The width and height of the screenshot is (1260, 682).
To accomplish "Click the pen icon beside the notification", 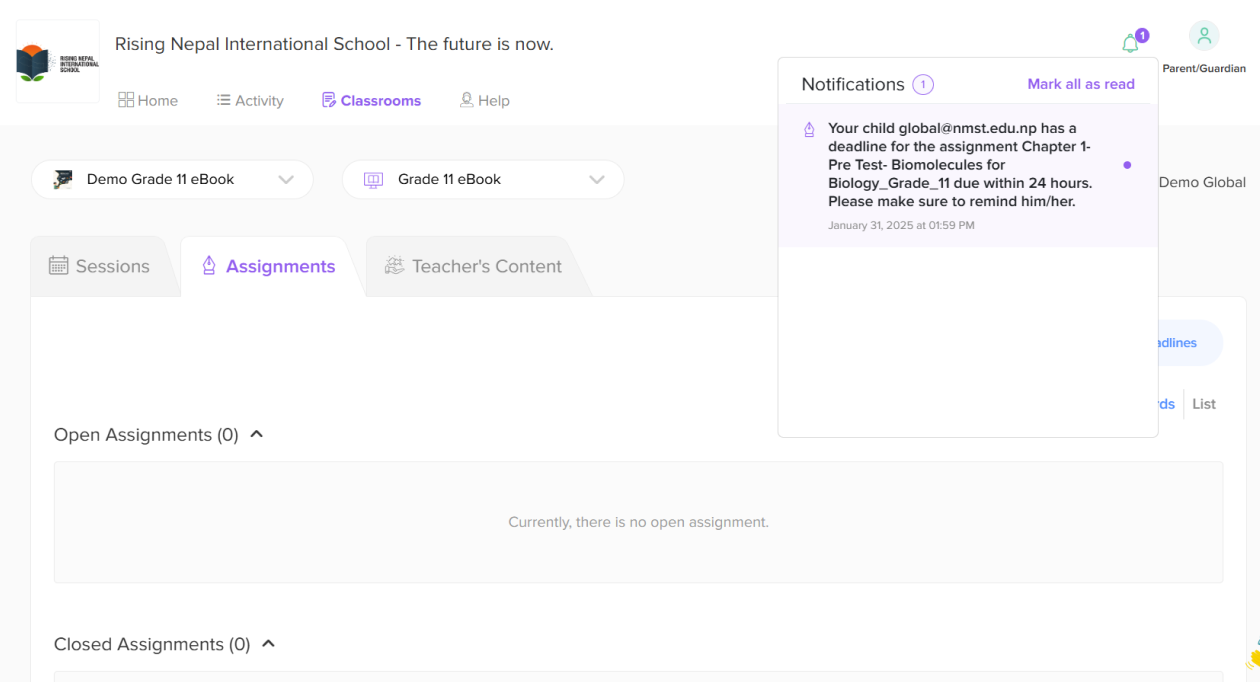I will 809,130.
